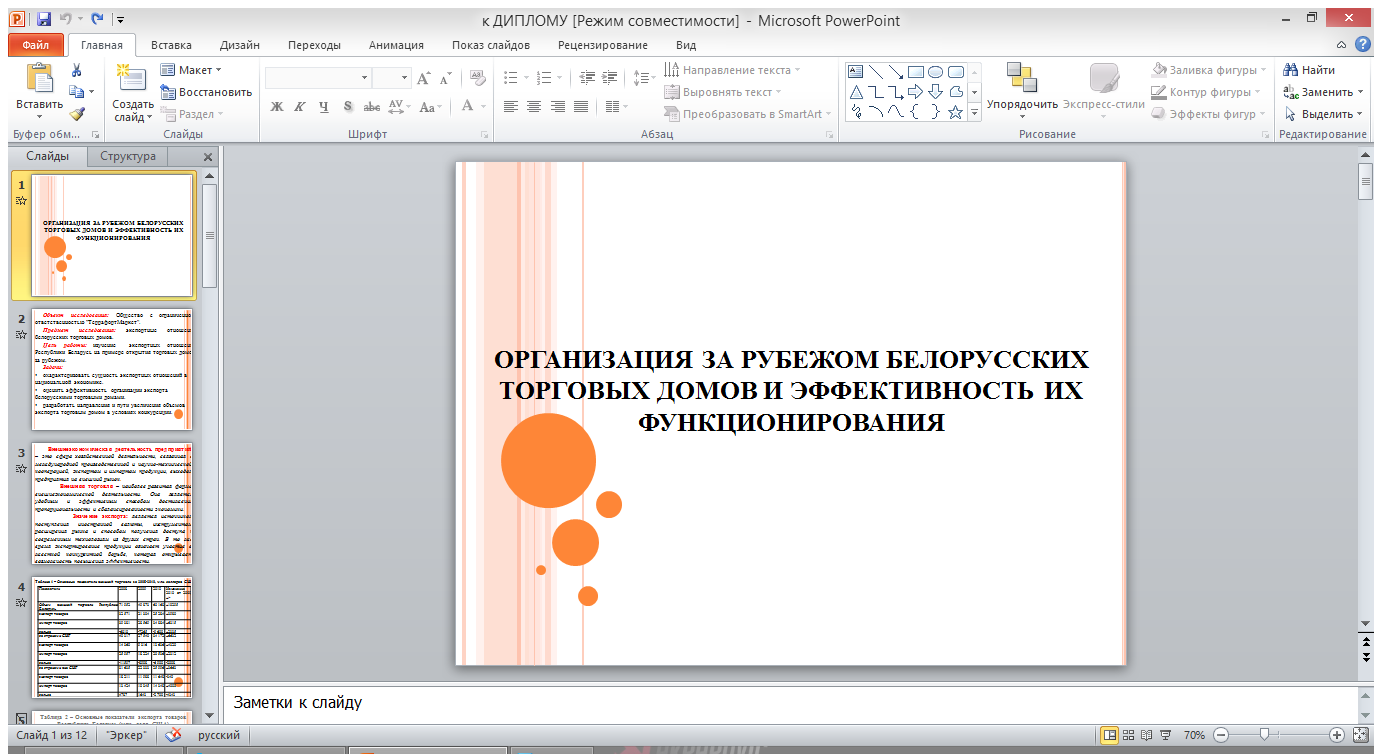Click the Восстановить reset button
The width and height of the screenshot is (1382, 754).
206,92
